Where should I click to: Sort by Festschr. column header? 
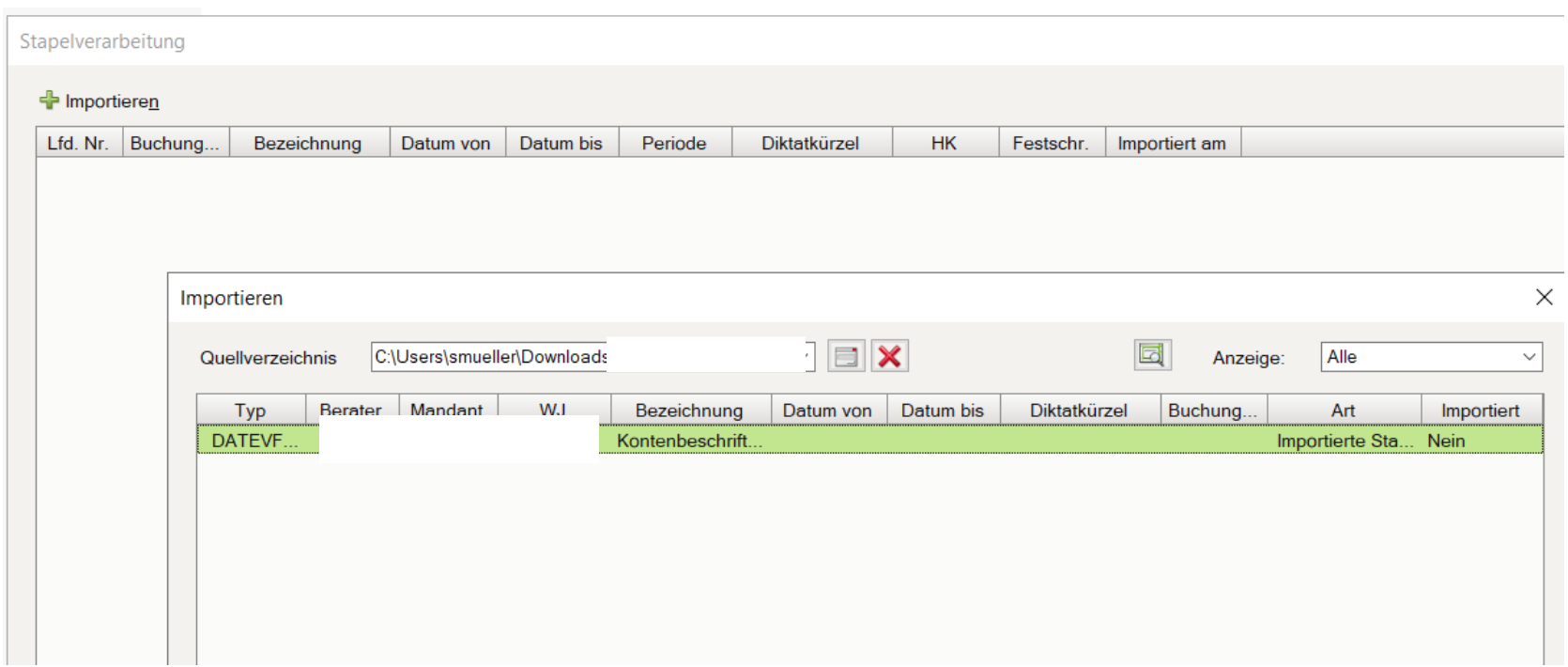coord(1050,144)
